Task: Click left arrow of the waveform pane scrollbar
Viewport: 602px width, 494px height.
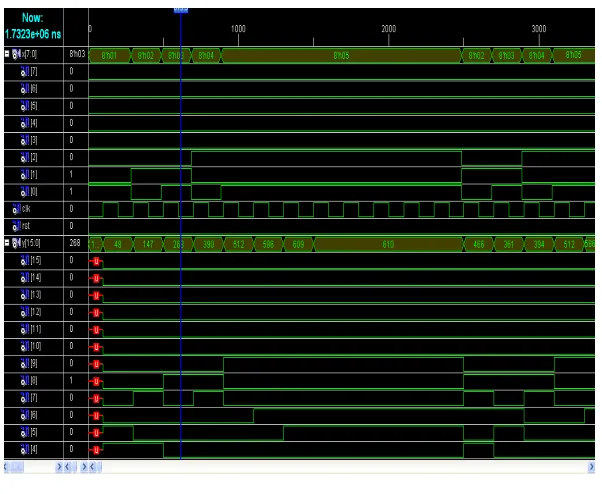Action: pos(92,467)
